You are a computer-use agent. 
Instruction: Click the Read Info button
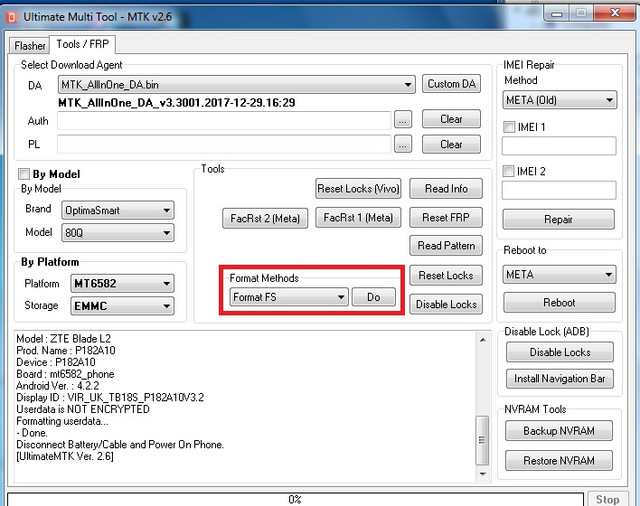click(x=446, y=189)
